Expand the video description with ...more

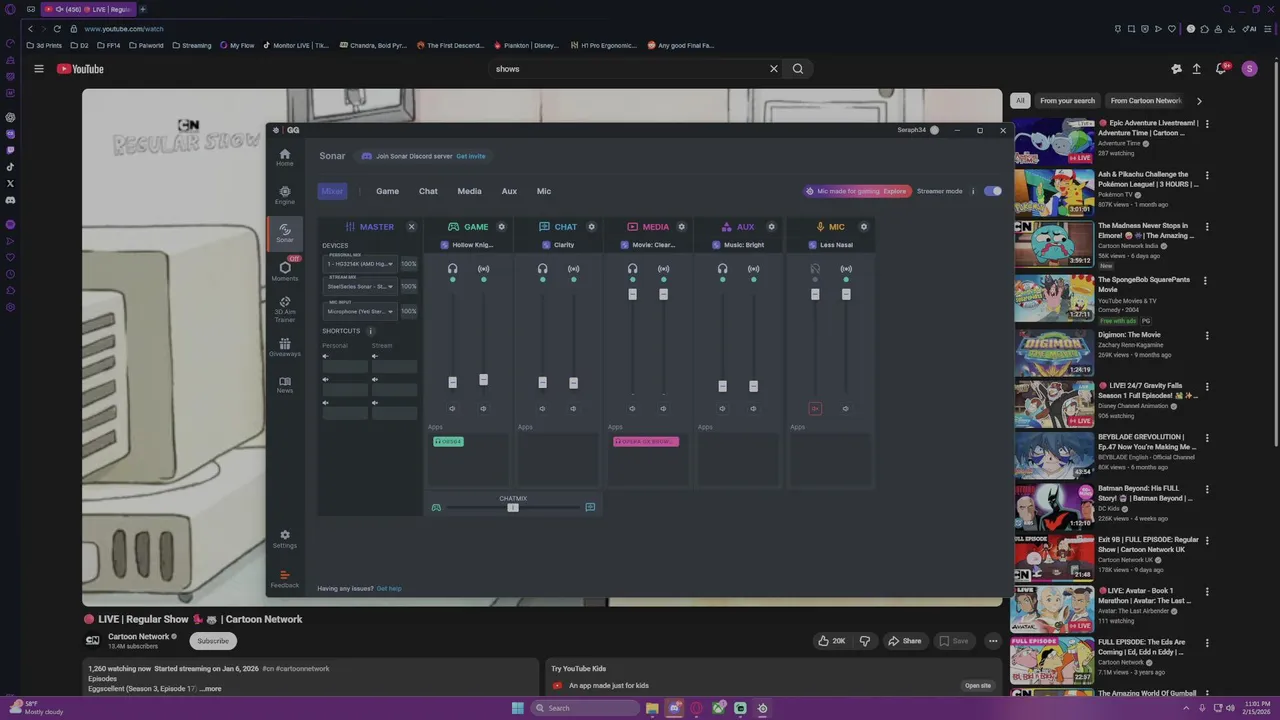210,689
